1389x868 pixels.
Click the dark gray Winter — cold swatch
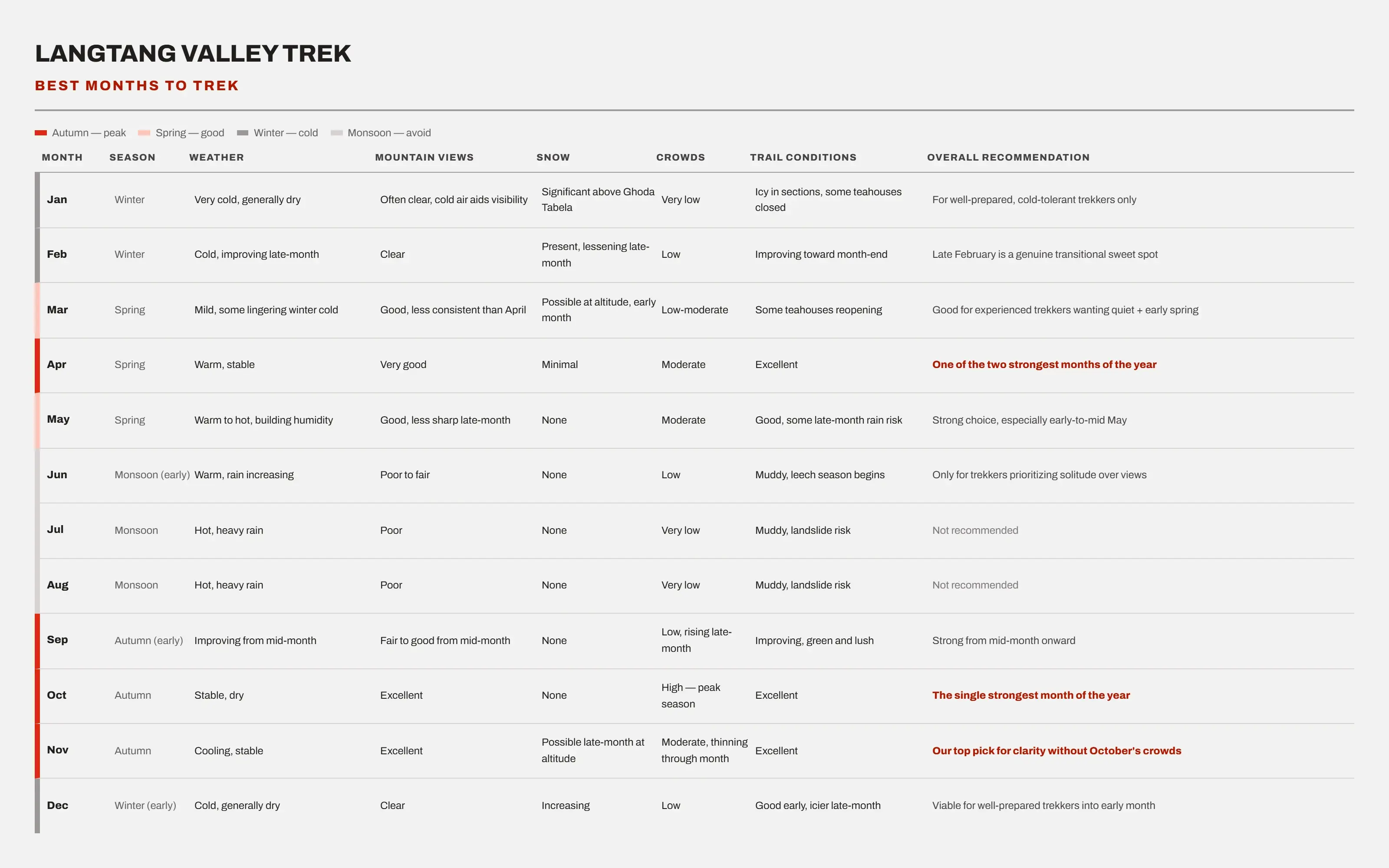[243, 133]
